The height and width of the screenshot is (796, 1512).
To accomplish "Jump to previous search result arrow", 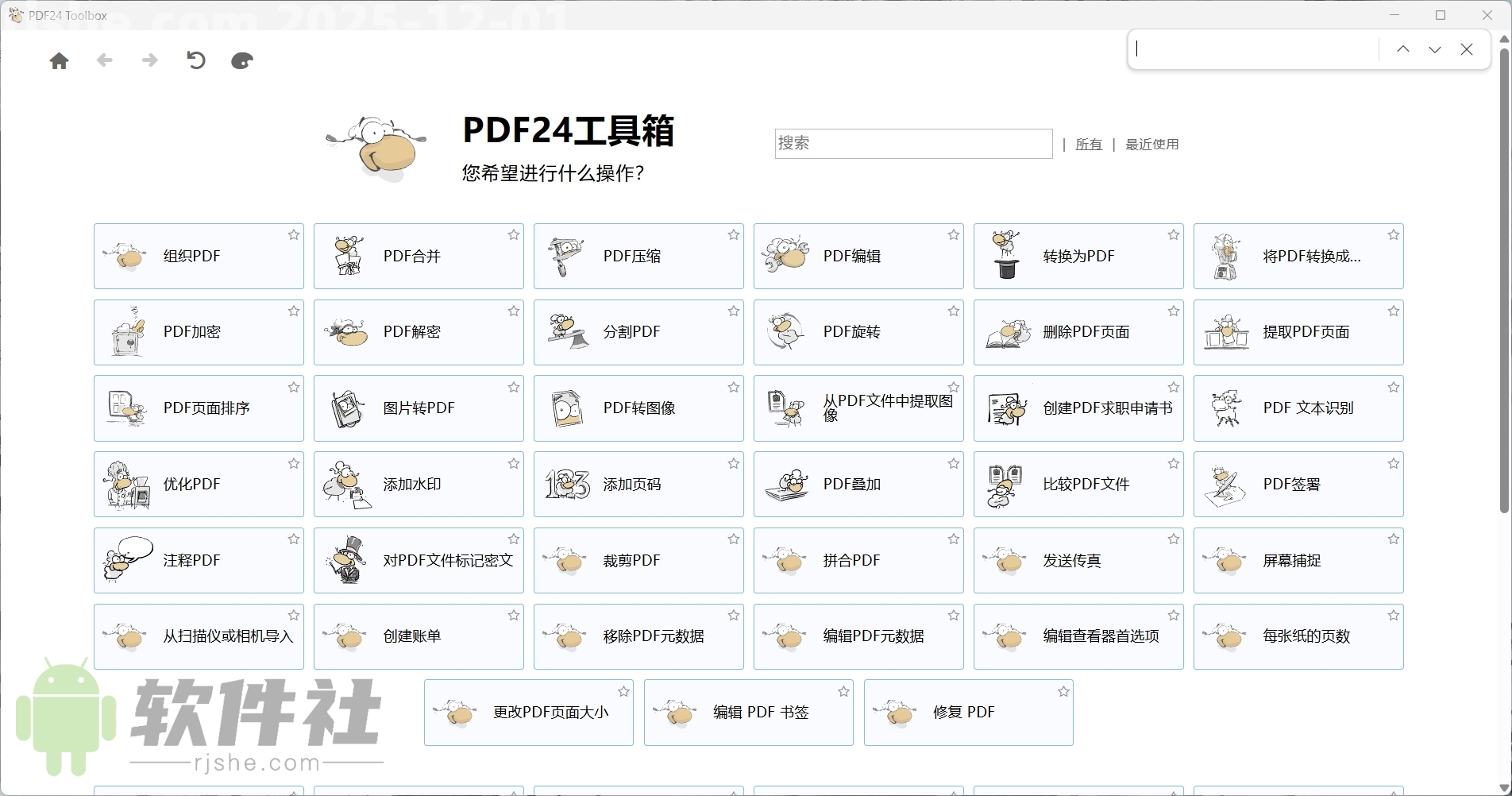I will pos(1402,48).
